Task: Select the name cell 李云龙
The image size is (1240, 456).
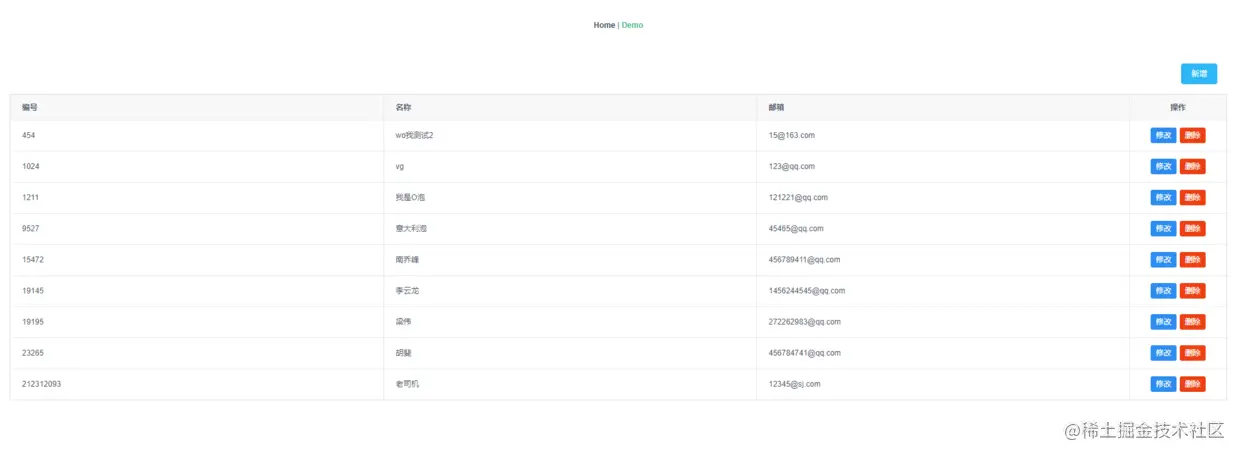Action: (x=570, y=290)
